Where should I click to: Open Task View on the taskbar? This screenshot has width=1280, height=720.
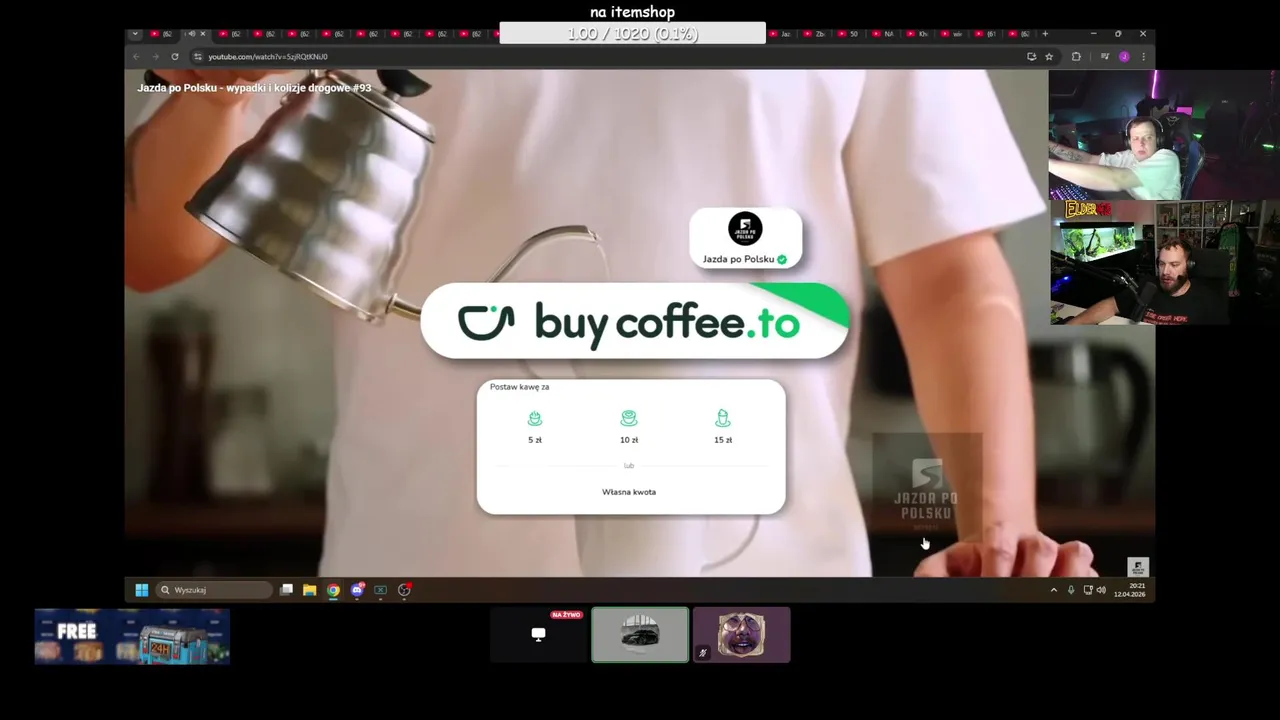(287, 590)
